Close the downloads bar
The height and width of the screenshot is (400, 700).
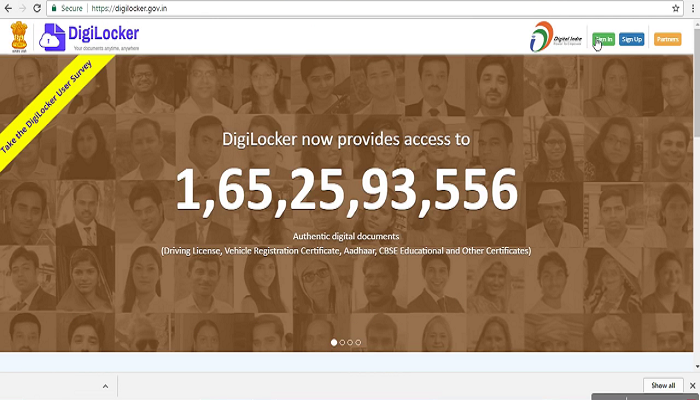(x=691, y=385)
